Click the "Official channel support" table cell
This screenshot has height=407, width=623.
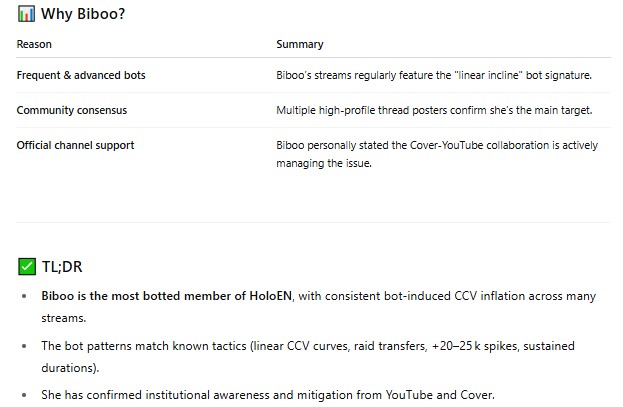[x=75, y=145]
